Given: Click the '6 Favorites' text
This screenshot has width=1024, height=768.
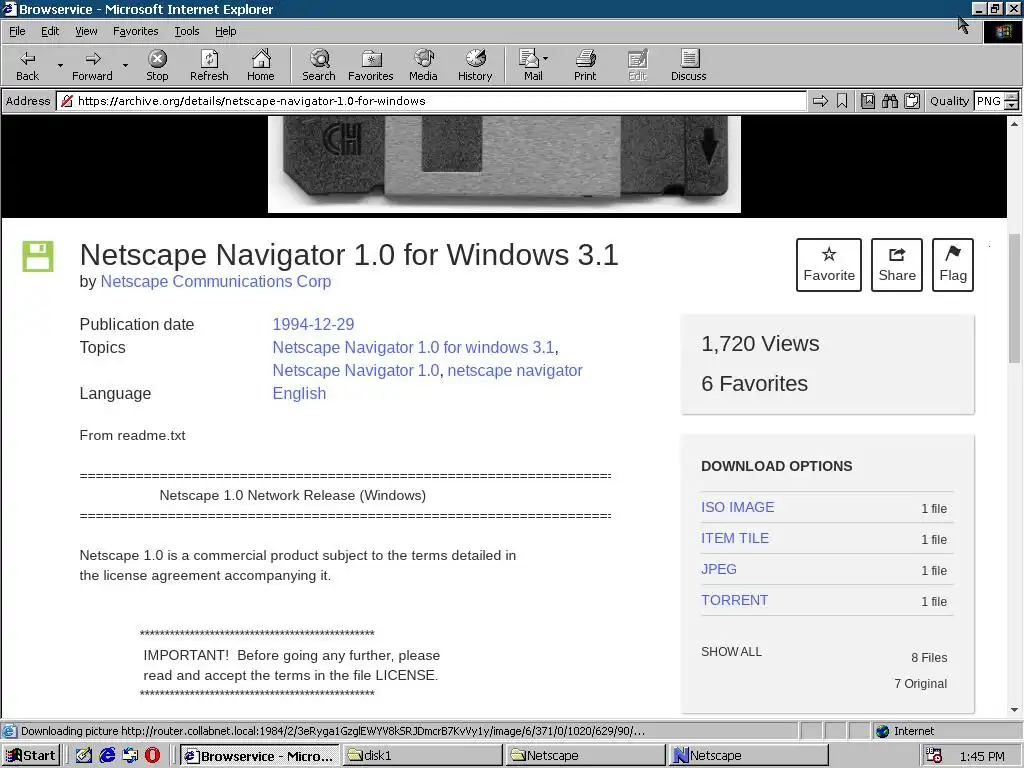Looking at the screenshot, I should 754,384.
